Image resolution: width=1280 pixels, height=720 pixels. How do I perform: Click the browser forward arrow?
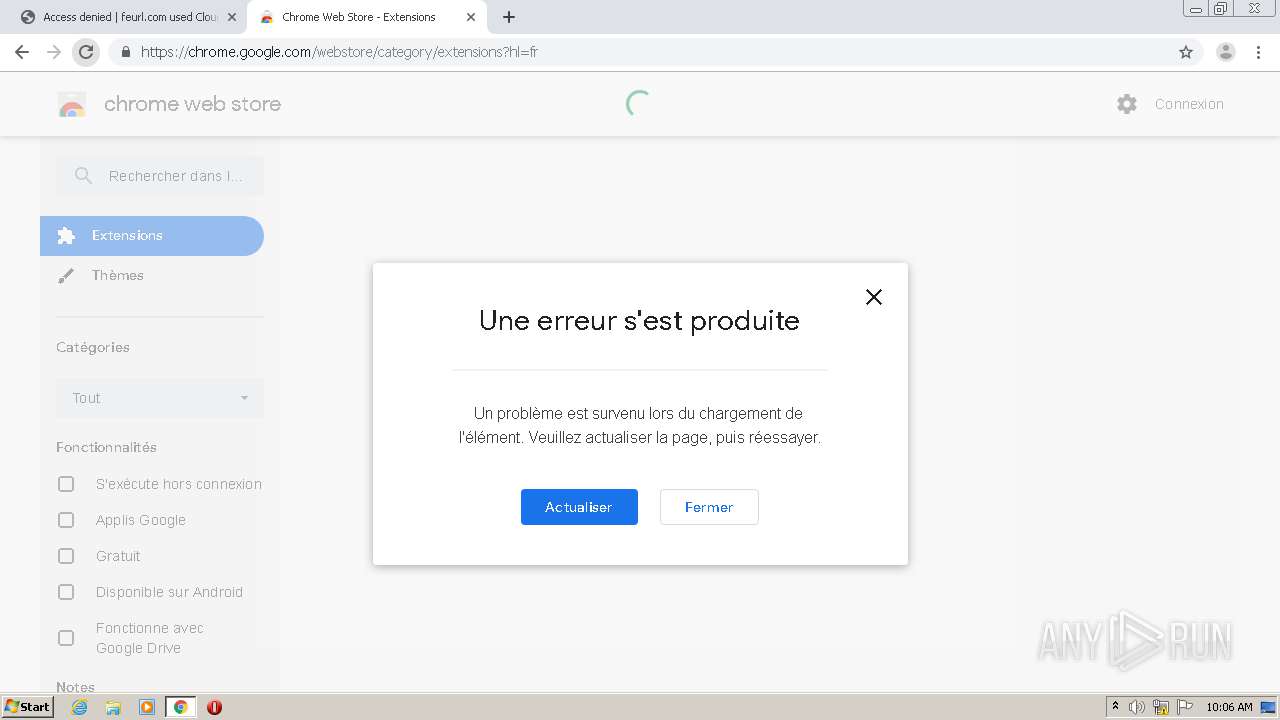54,52
